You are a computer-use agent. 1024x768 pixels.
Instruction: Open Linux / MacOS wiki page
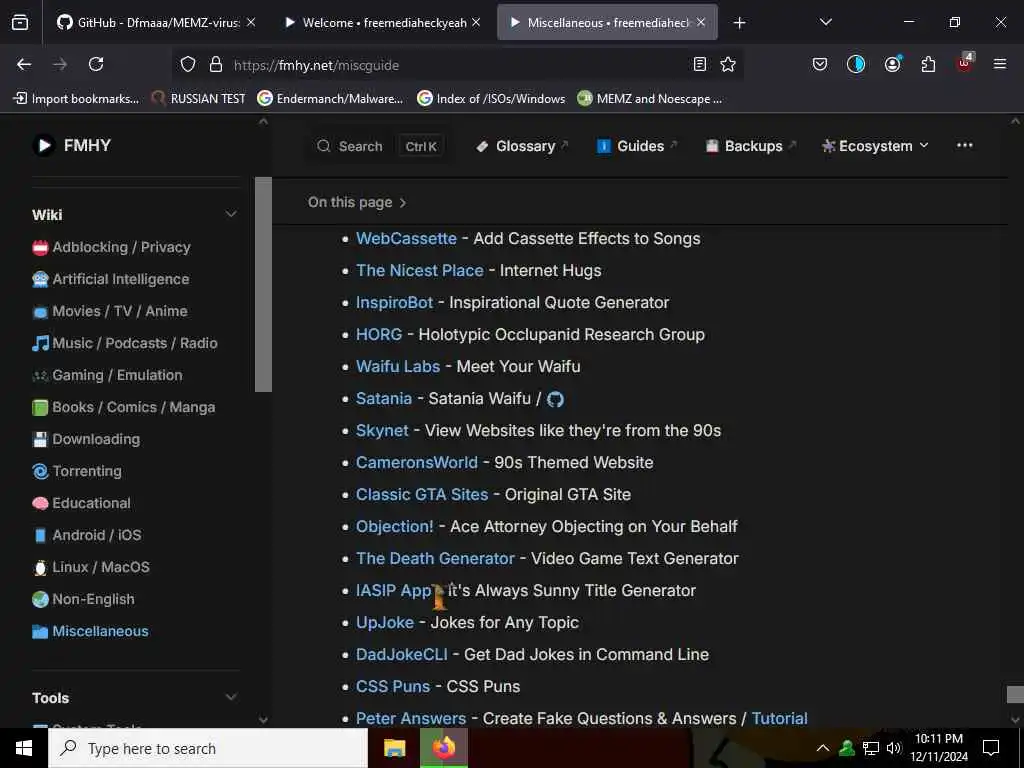[x=91, y=567]
